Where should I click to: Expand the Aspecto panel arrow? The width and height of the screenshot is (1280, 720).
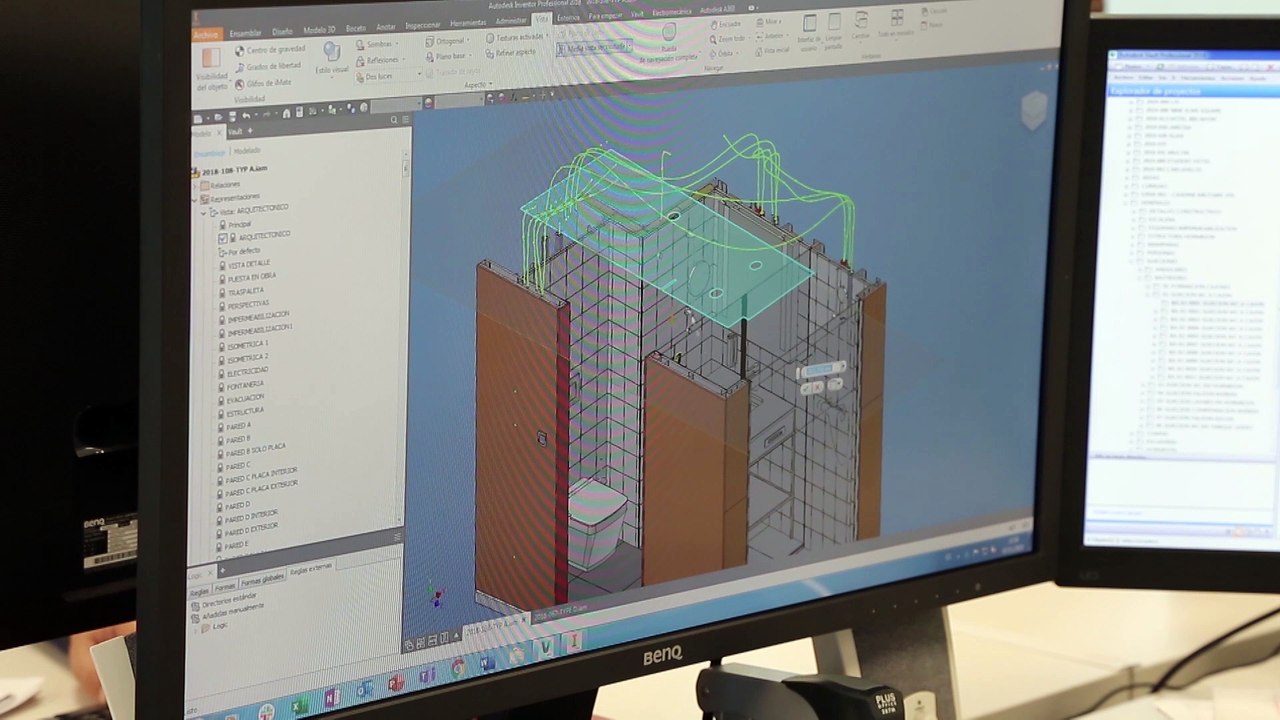[493, 84]
